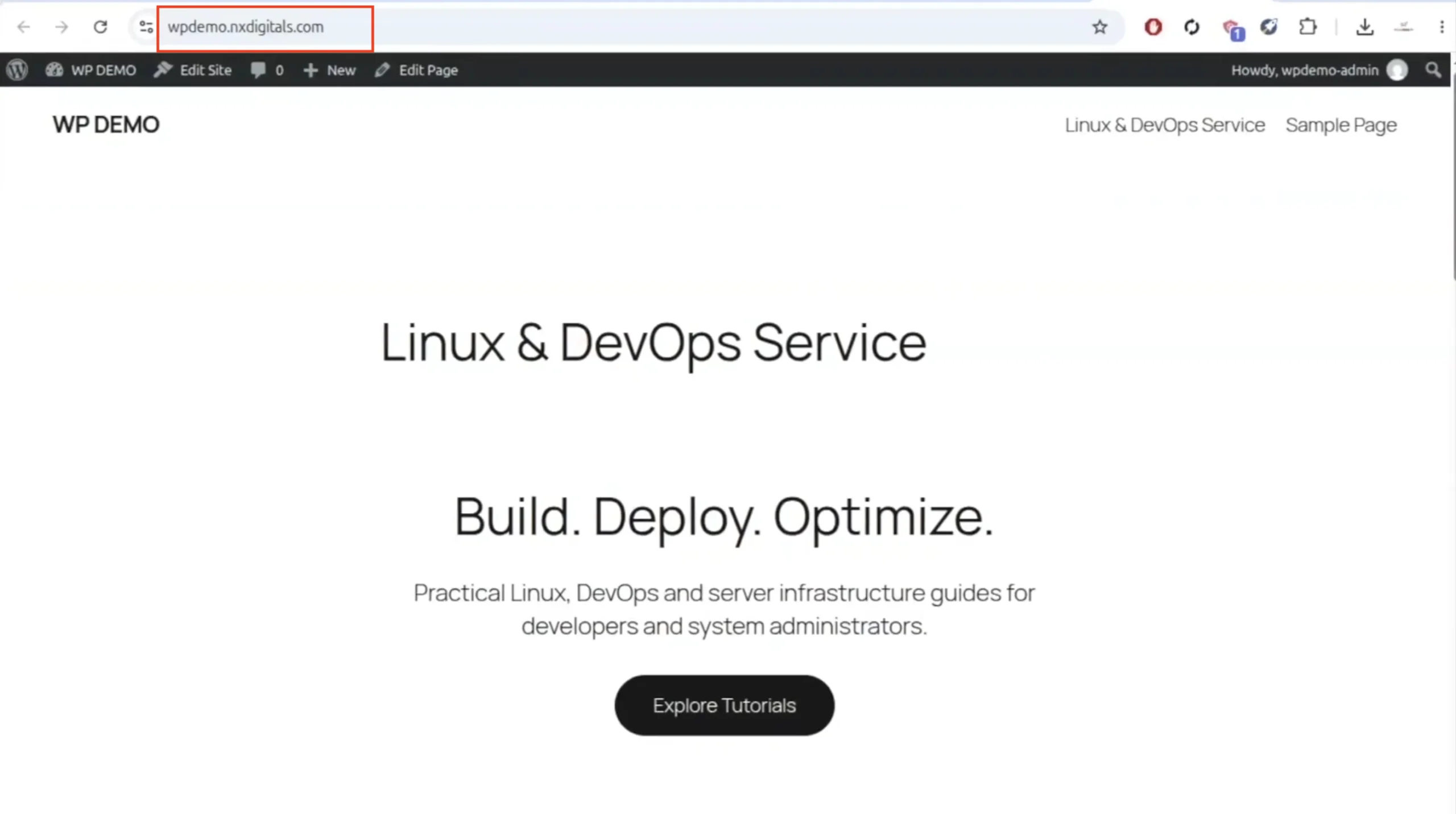Click the browser back arrow

pyautogui.click(x=23, y=27)
